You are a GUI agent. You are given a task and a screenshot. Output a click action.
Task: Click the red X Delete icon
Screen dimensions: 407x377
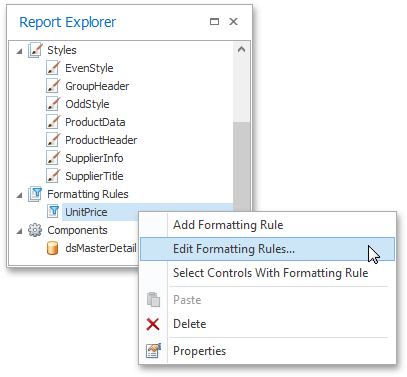point(153,324)
